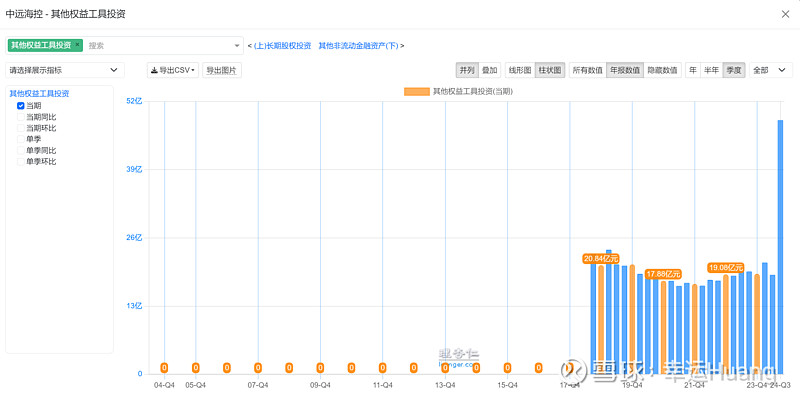This screenshot has width=800, height=397.
Task: Expand the 全部 time range dropdown
Action: click(x=771, y=70)
